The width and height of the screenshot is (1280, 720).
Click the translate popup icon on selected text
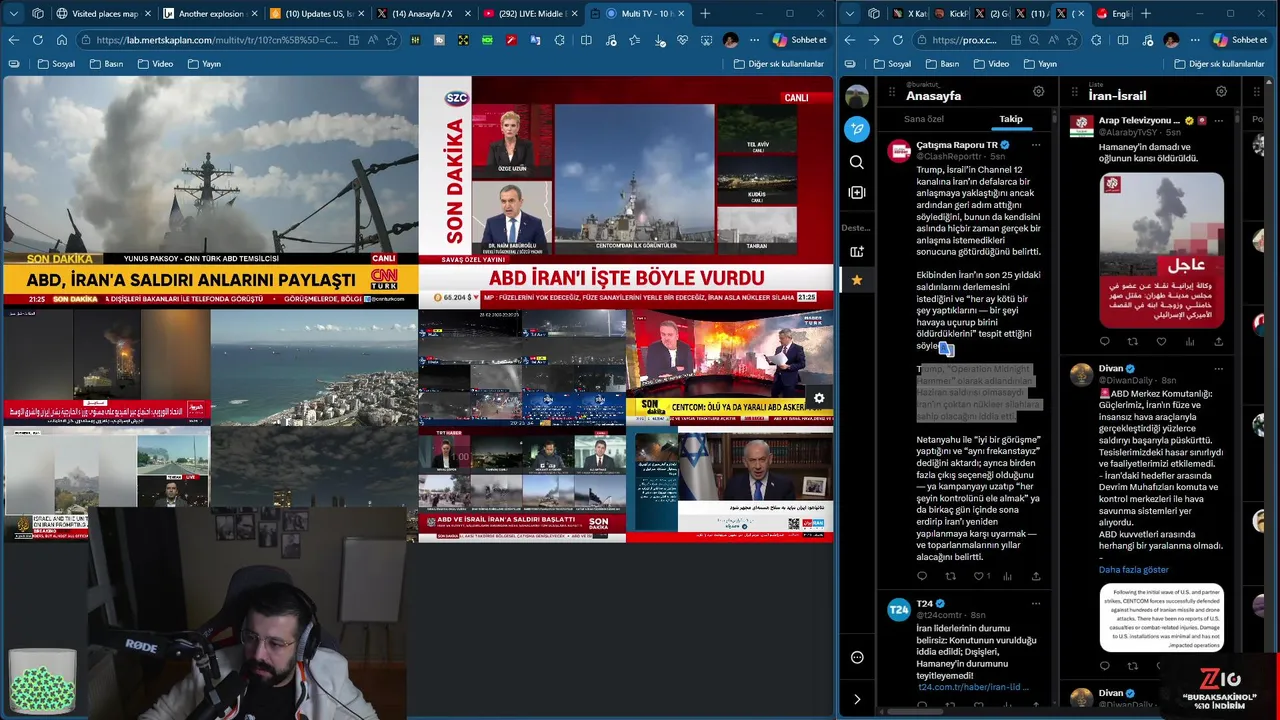click(946, 349)
